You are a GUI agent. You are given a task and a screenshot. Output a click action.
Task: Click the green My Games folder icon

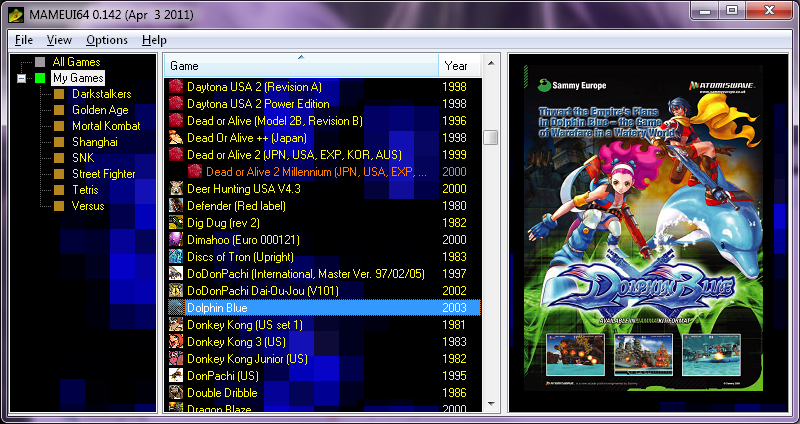(40, 78)
